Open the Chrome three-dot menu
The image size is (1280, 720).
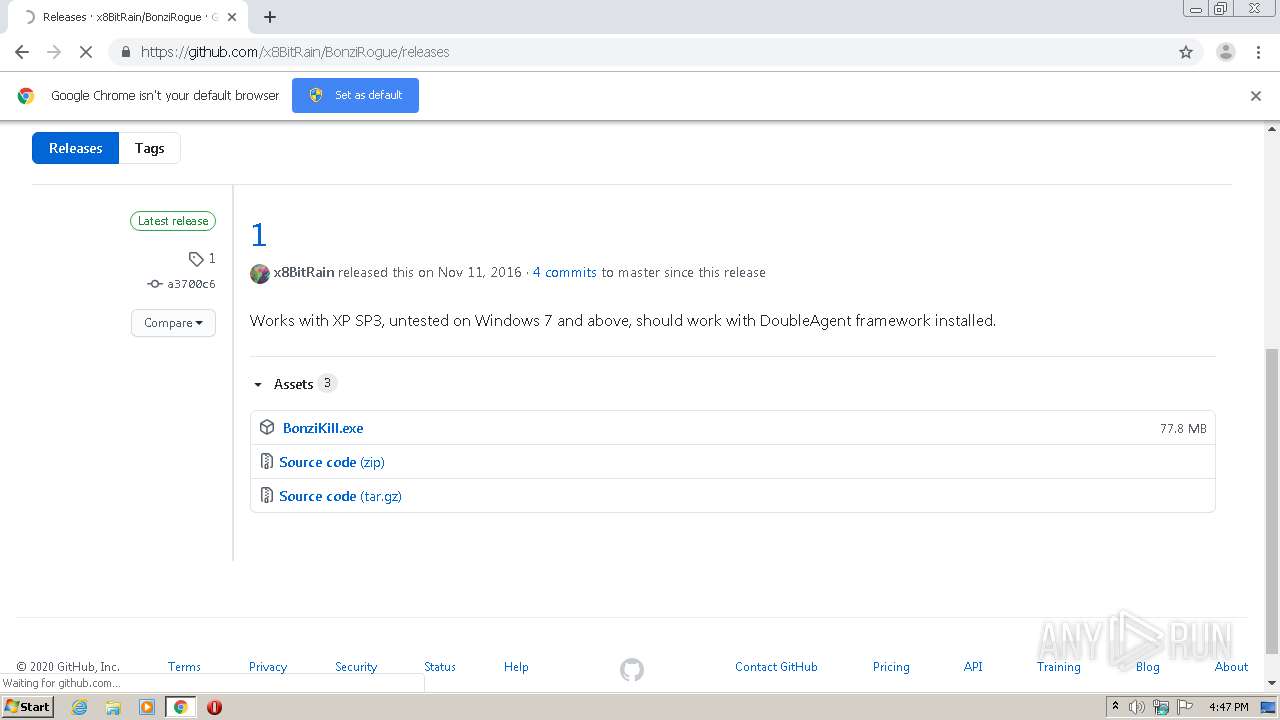1258,52
